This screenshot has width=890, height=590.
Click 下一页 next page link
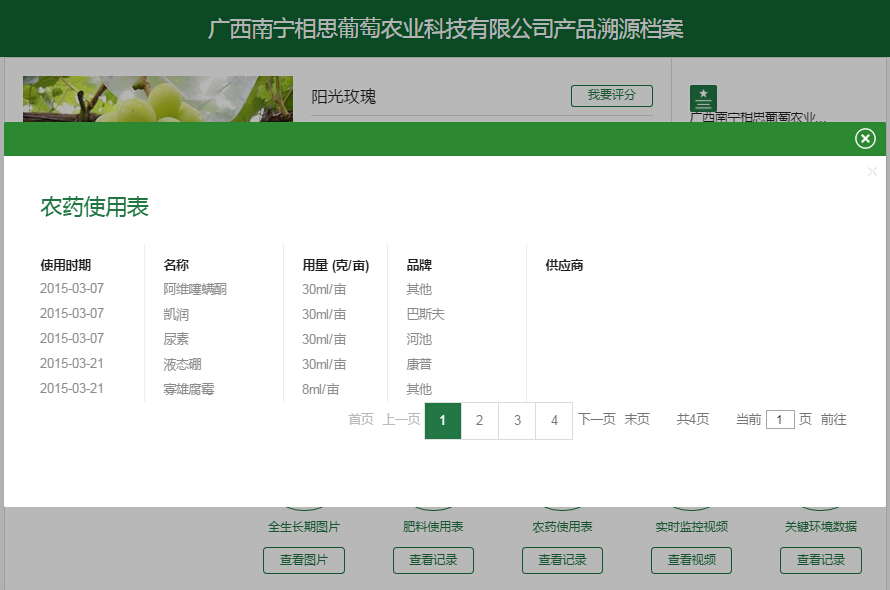click(x=596, y=420)
